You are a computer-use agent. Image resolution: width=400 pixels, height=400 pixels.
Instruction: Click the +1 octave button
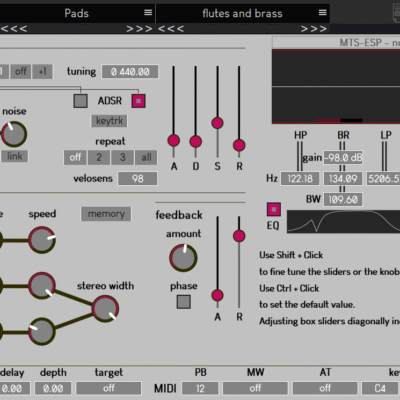pyautogui.click(x=42, y=71)
